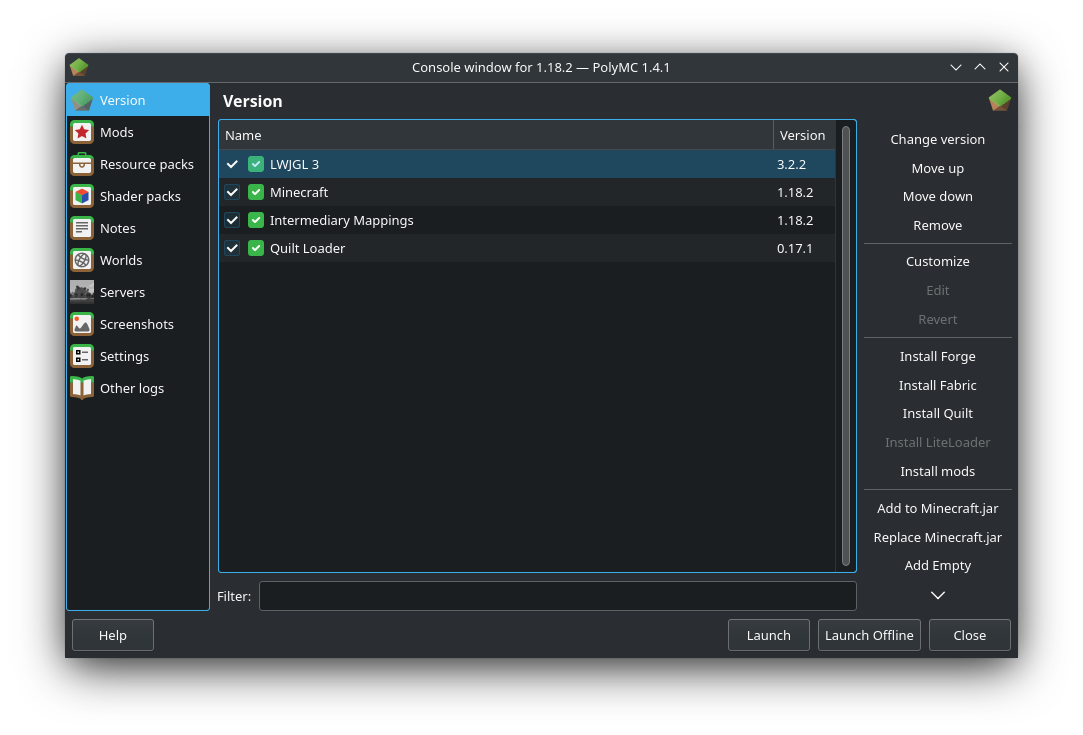
Task: Click the vertical scrollbar of the component list
Action: coord(845,345)
